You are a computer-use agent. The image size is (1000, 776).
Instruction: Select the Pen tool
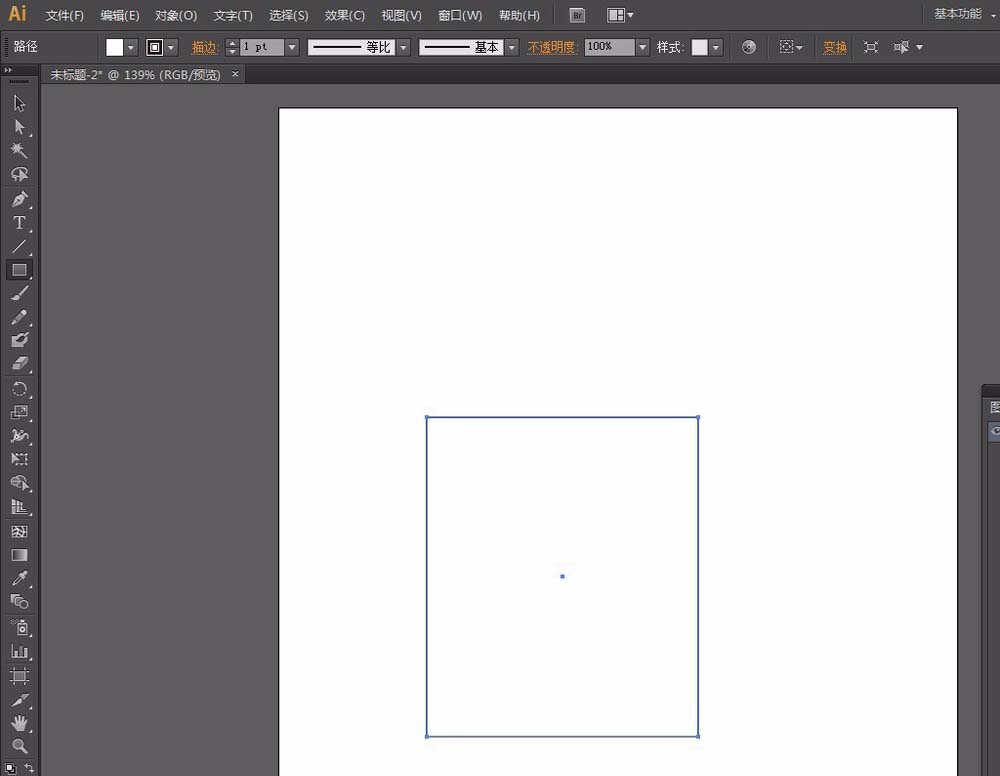19,199
